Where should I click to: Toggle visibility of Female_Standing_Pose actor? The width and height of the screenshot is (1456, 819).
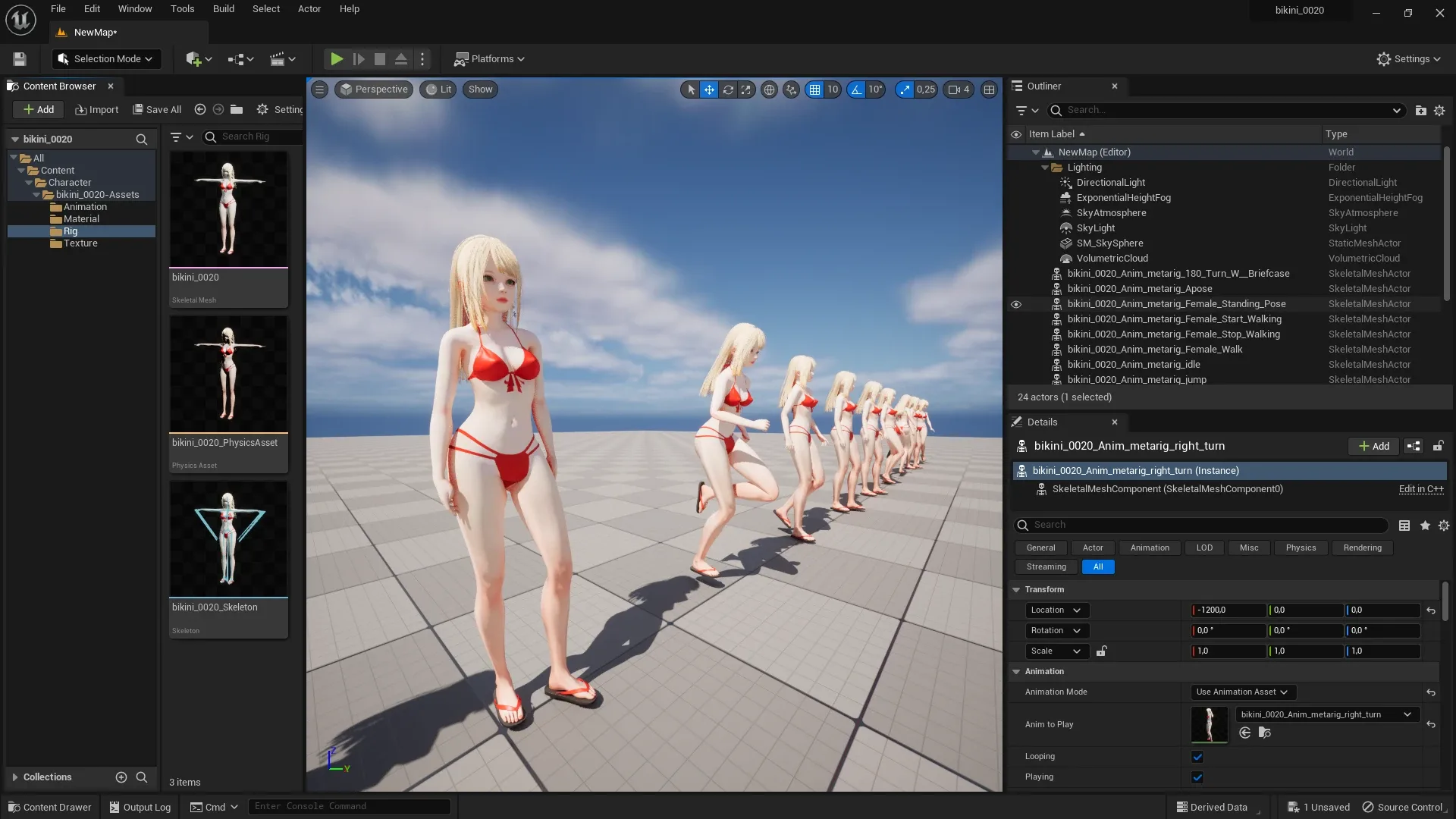tap(1016, 304)
